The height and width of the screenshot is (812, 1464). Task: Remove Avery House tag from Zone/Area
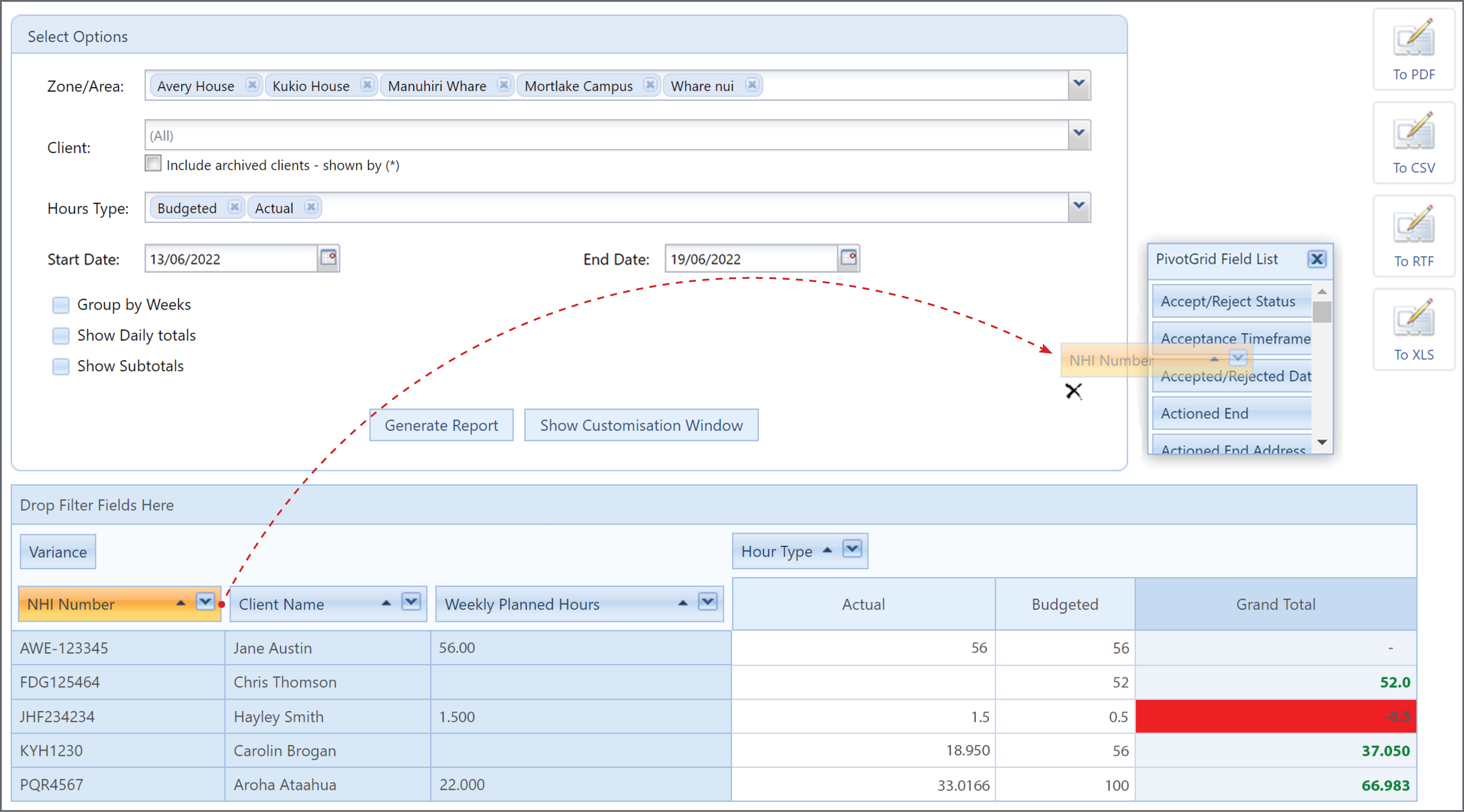pos(252,85)
